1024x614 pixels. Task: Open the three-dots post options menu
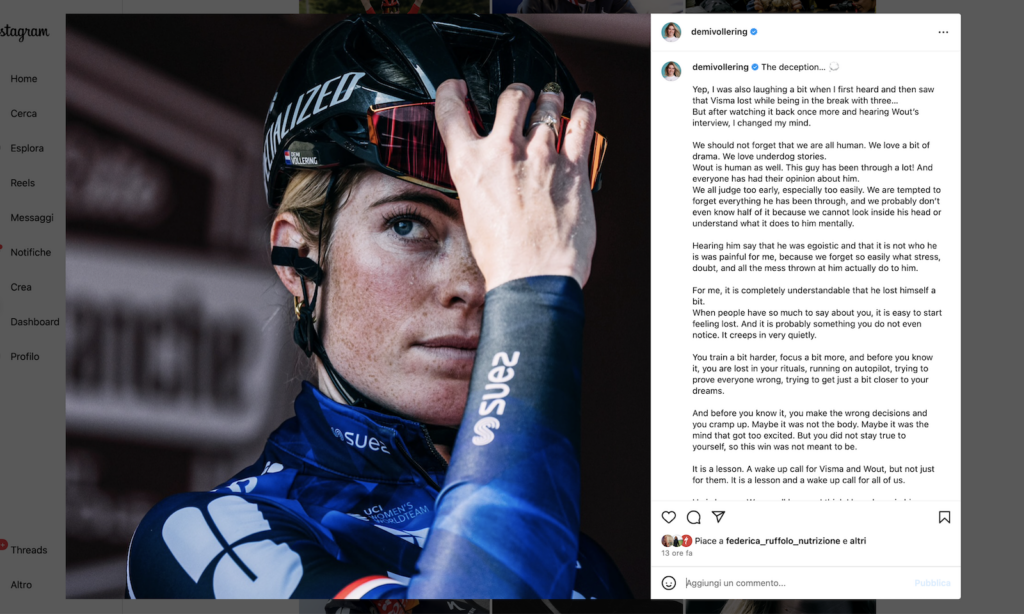(x=943, y=32)
